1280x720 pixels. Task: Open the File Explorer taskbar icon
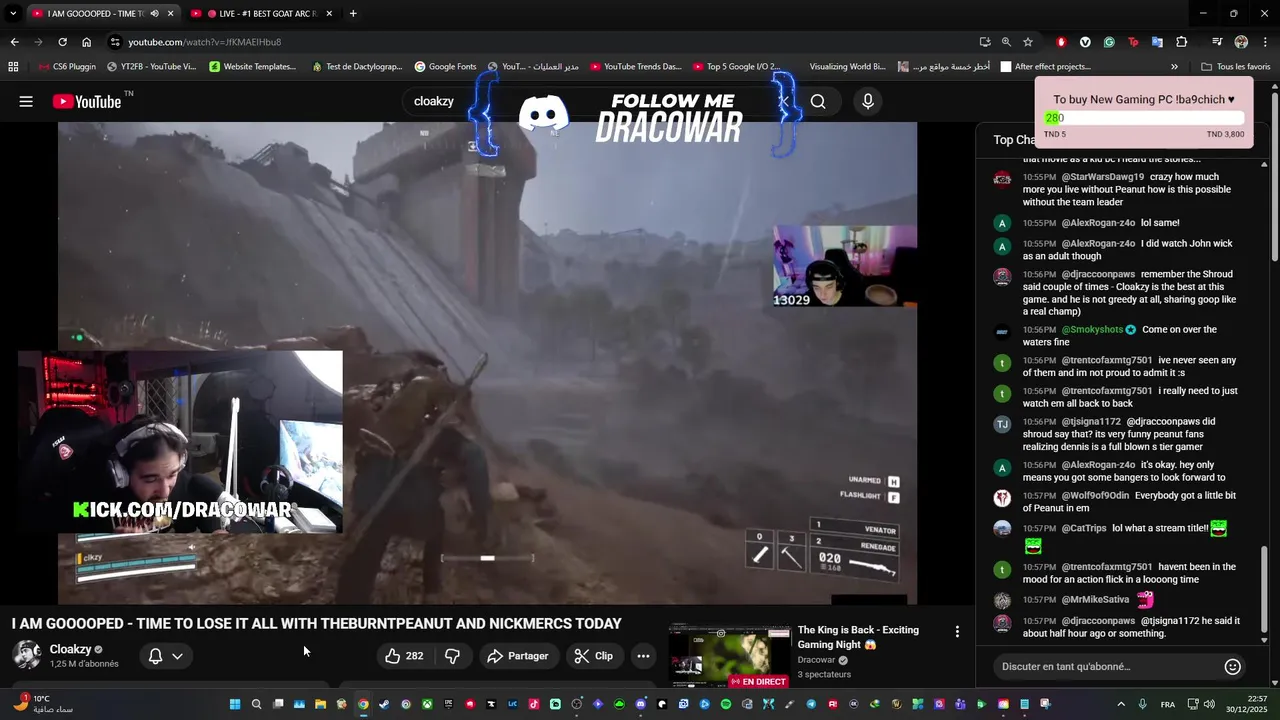point(320,704)
